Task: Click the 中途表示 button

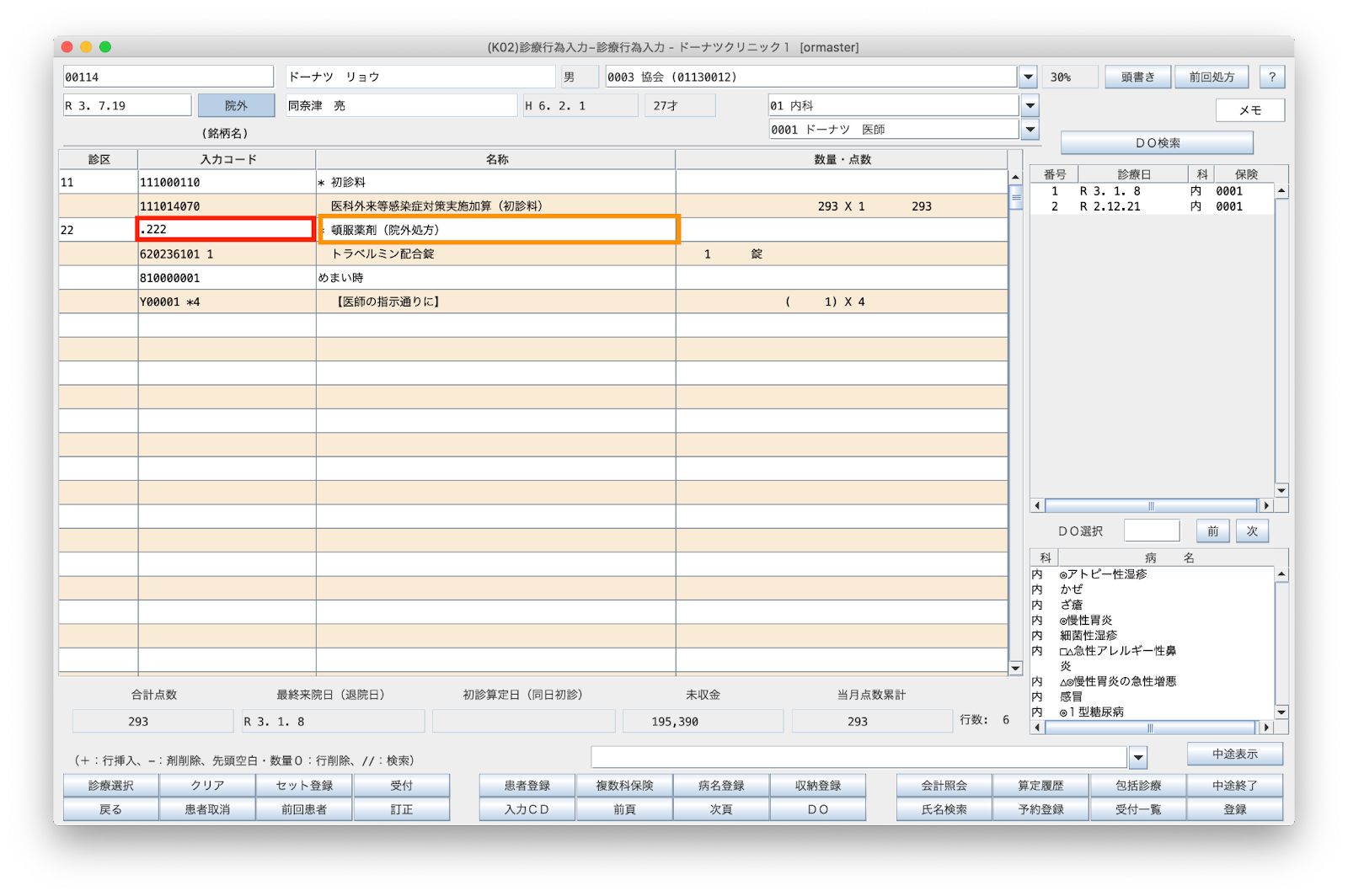Action: tap(1234, 755)
